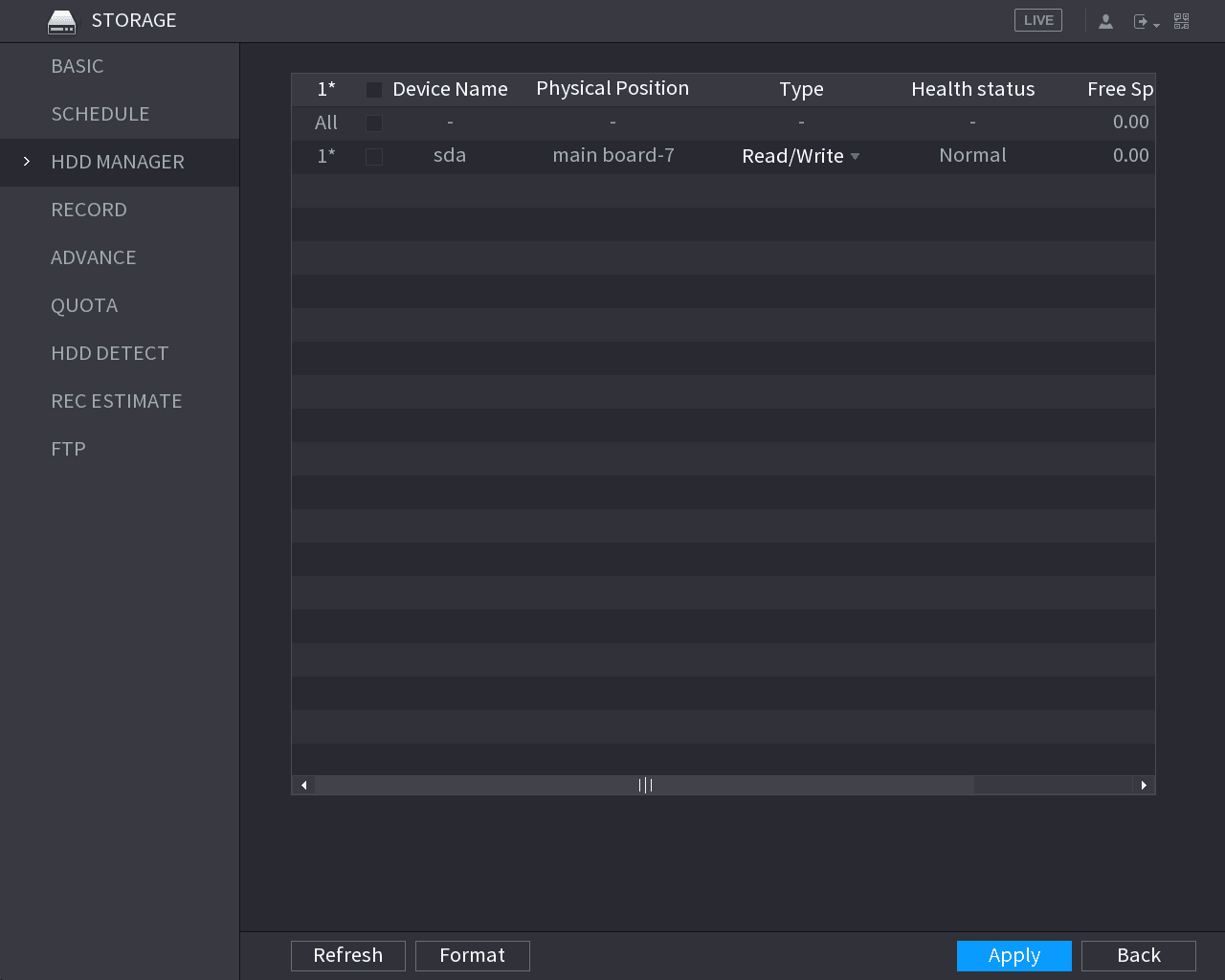Click the horizontal scrollbar thumb
Viewport: 1225px width, 980px height.
click(644, 785)
